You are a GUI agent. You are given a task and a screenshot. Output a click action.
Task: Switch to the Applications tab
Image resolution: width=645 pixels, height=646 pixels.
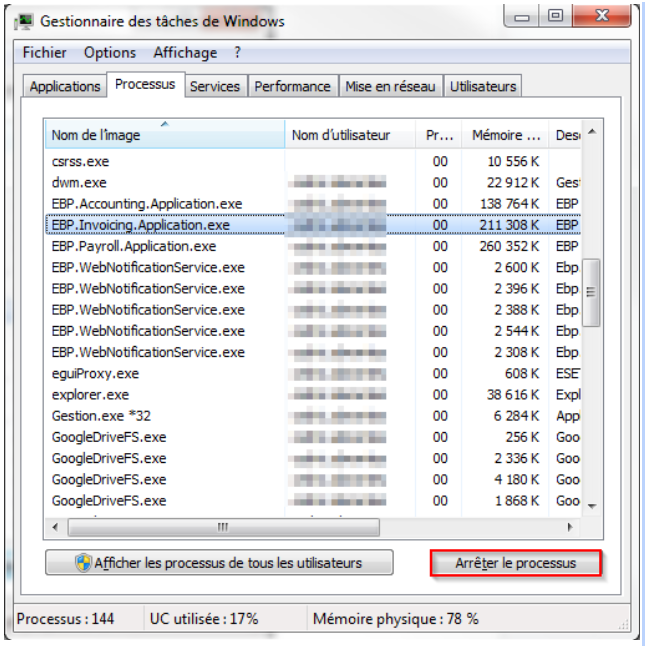pos(65,86)
